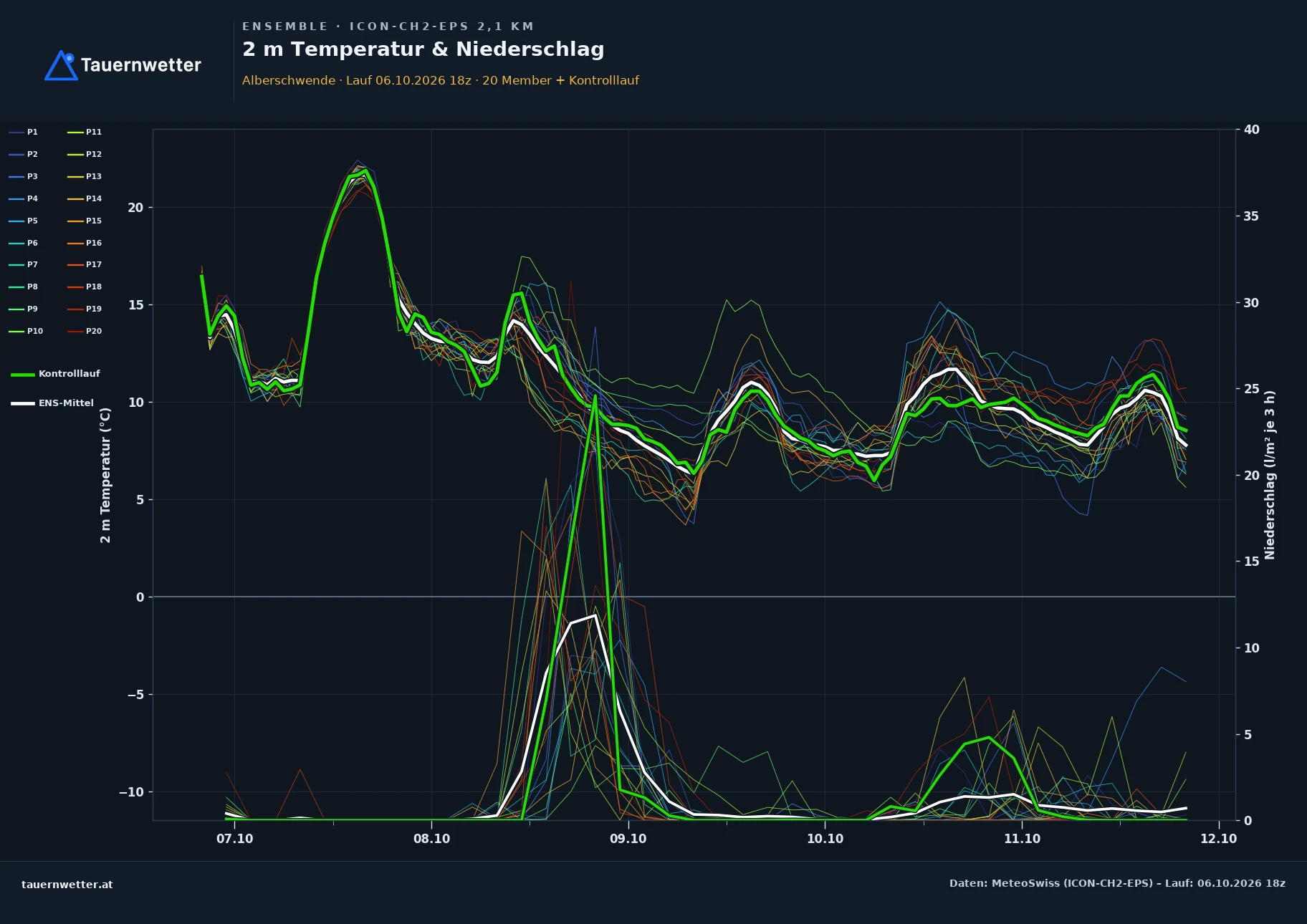Image resolution: width=1307 pixels, height=924 pixels.
Task: Click the P1 legend entry
Action: pyautogui.click(x=24, y=132)
